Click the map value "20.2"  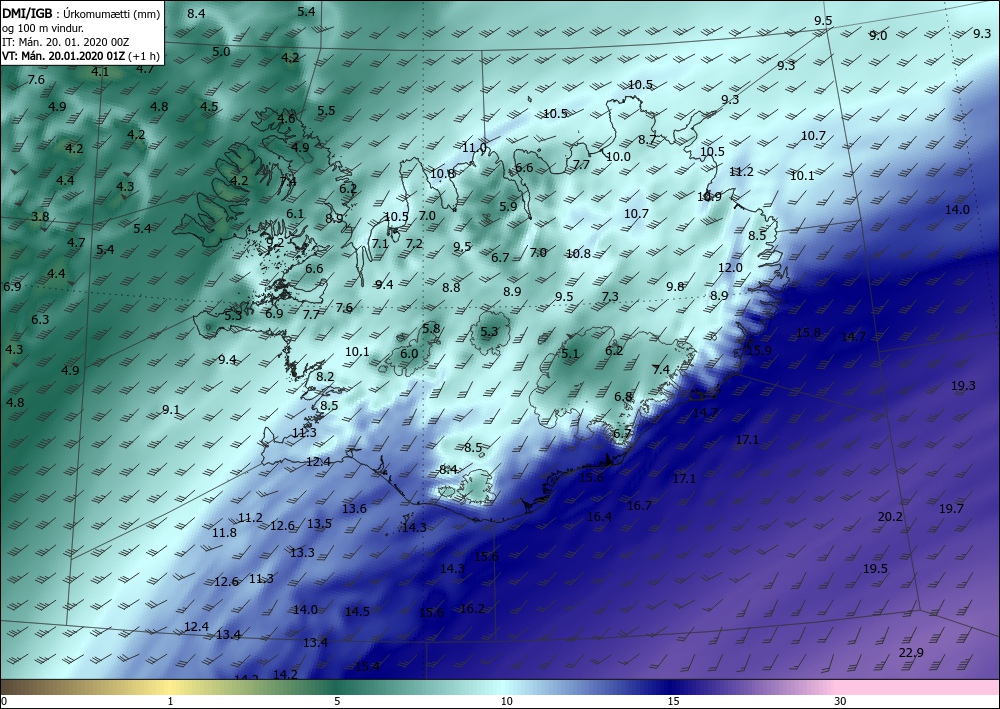(x=890, y=516)
